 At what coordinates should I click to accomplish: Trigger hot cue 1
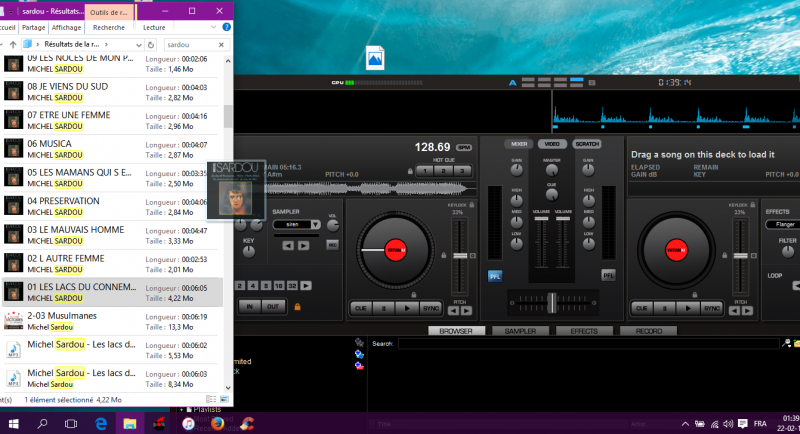424,171
